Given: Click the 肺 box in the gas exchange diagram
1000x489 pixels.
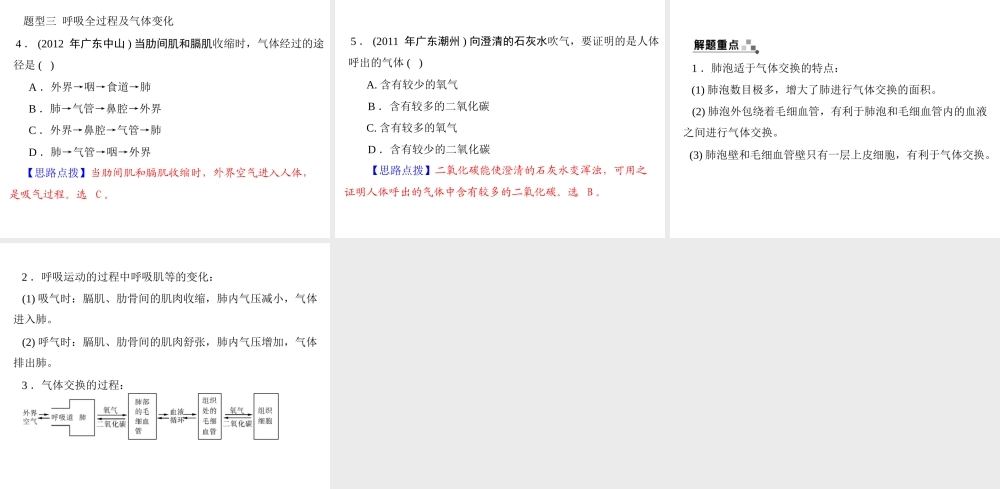Looking at the screenshot, I should pyautogui.click(x=82, y=417).
